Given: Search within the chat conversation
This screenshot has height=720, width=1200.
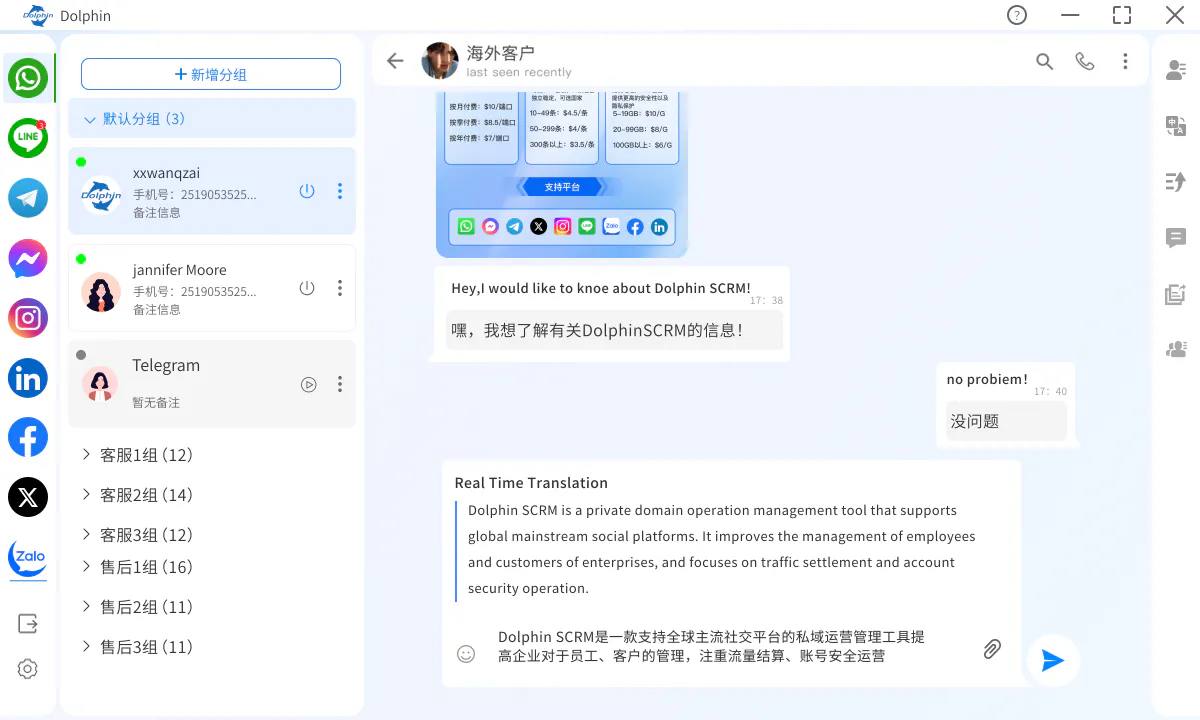Looking at the screenshot, I should (1045, 61).
